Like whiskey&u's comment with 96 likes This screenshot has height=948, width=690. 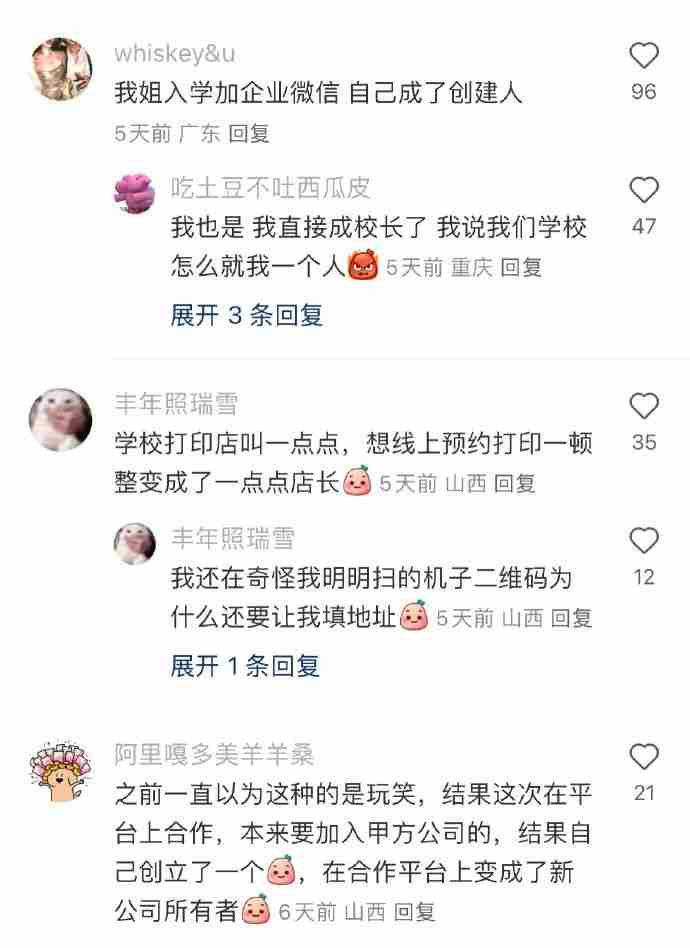tap(643, 56)
